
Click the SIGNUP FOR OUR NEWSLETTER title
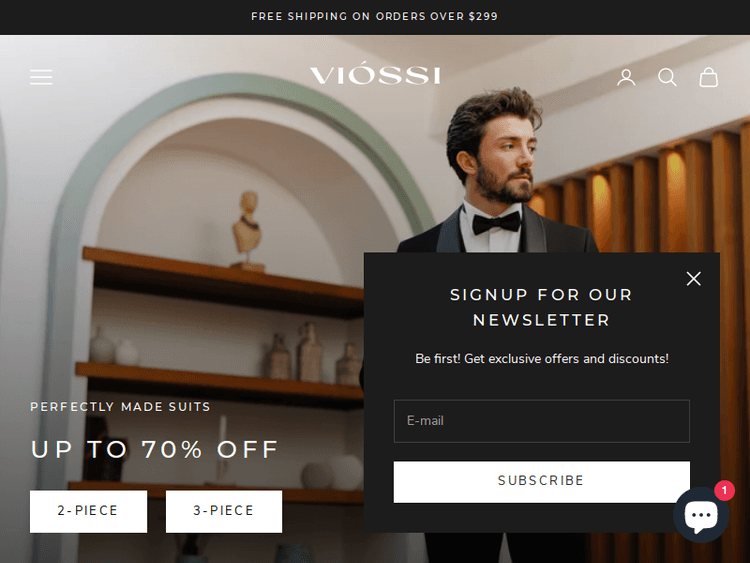(x=541, y=307)
